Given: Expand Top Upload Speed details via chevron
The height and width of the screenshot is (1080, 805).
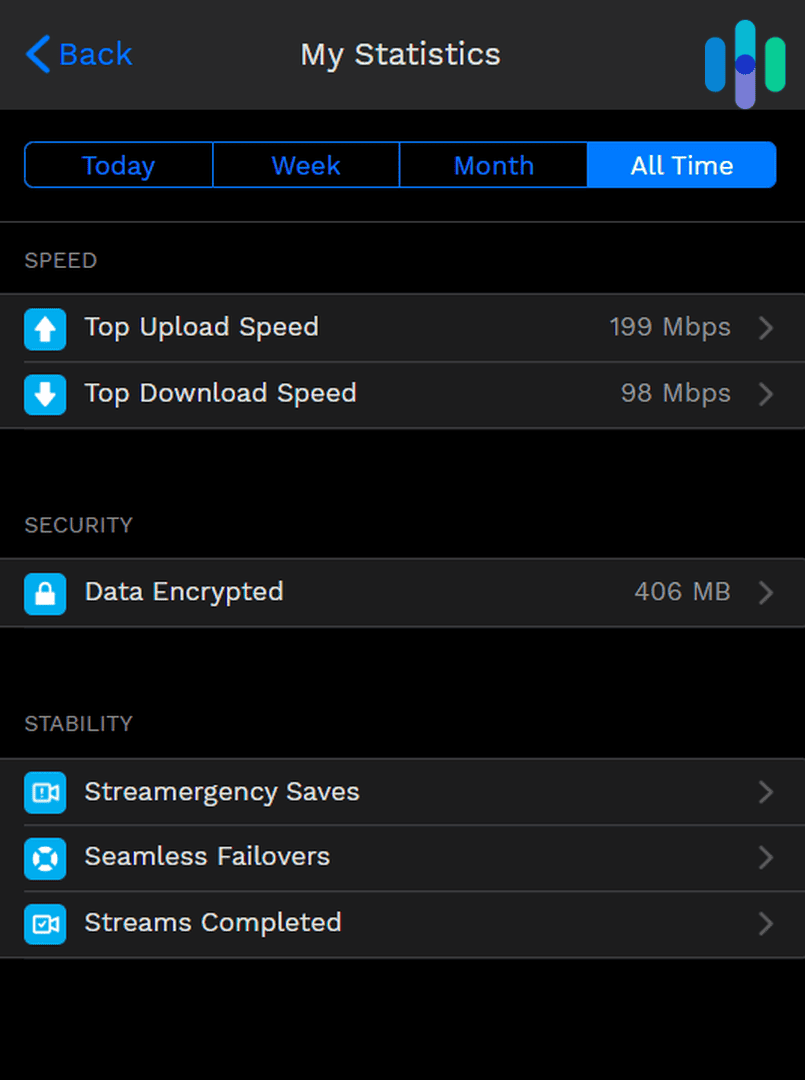Looking at the screenshot, I should pyautogui.click(x=765, y=327).
